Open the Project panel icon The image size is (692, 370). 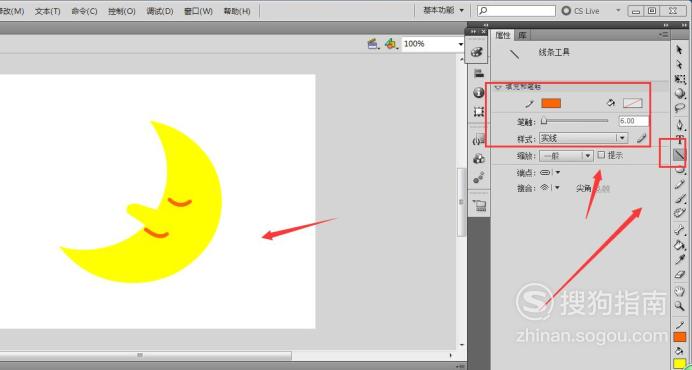click(x=479, y=205)
